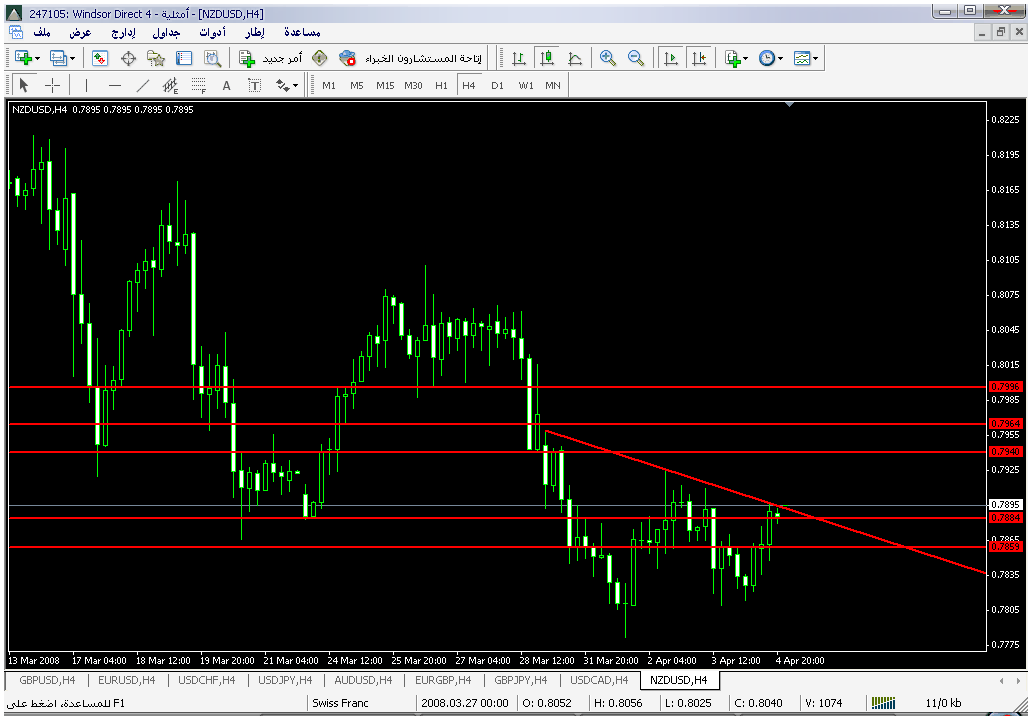Switch chart to line chart type
The image size is (1032, 716).
pos(575,58)
